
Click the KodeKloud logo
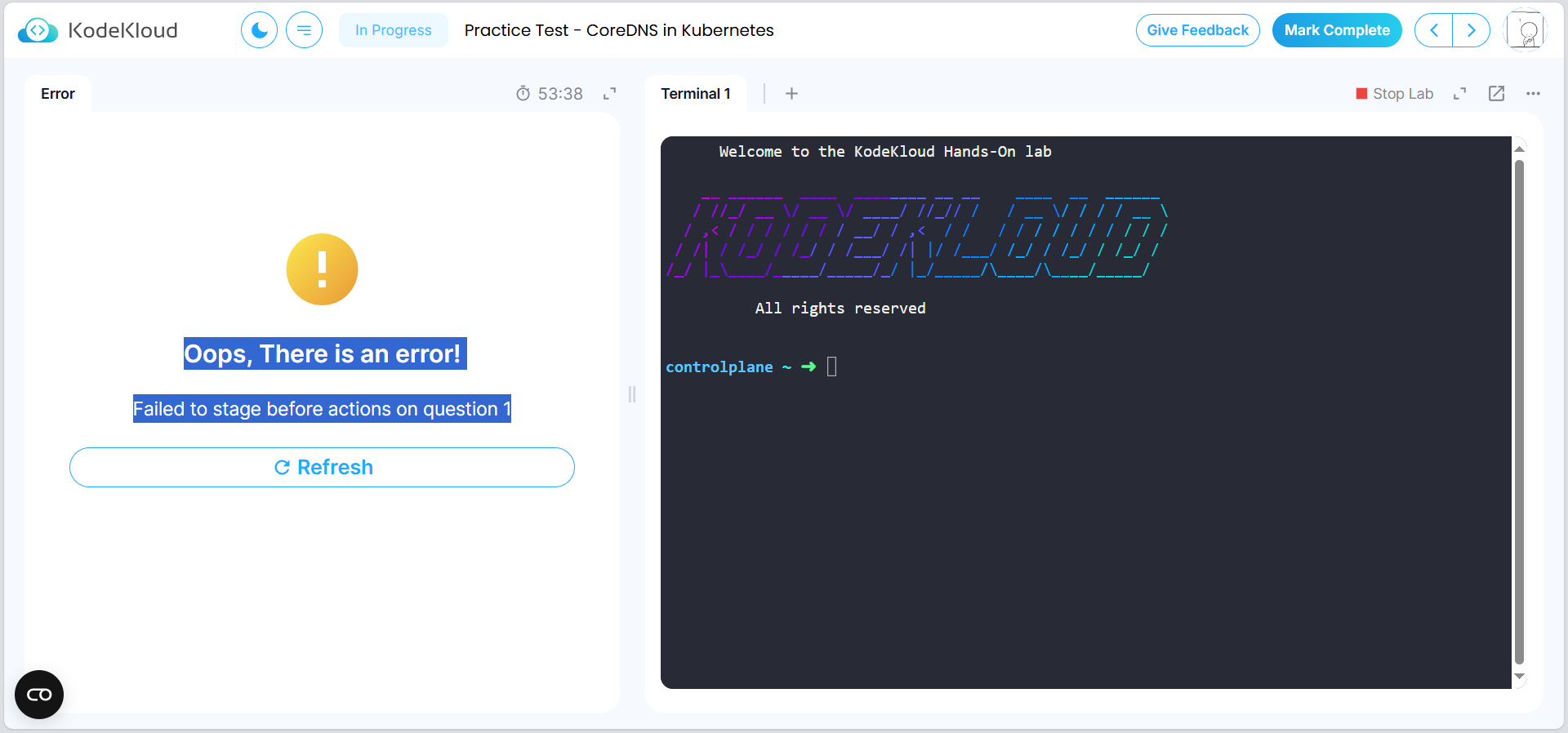[97, 30]
